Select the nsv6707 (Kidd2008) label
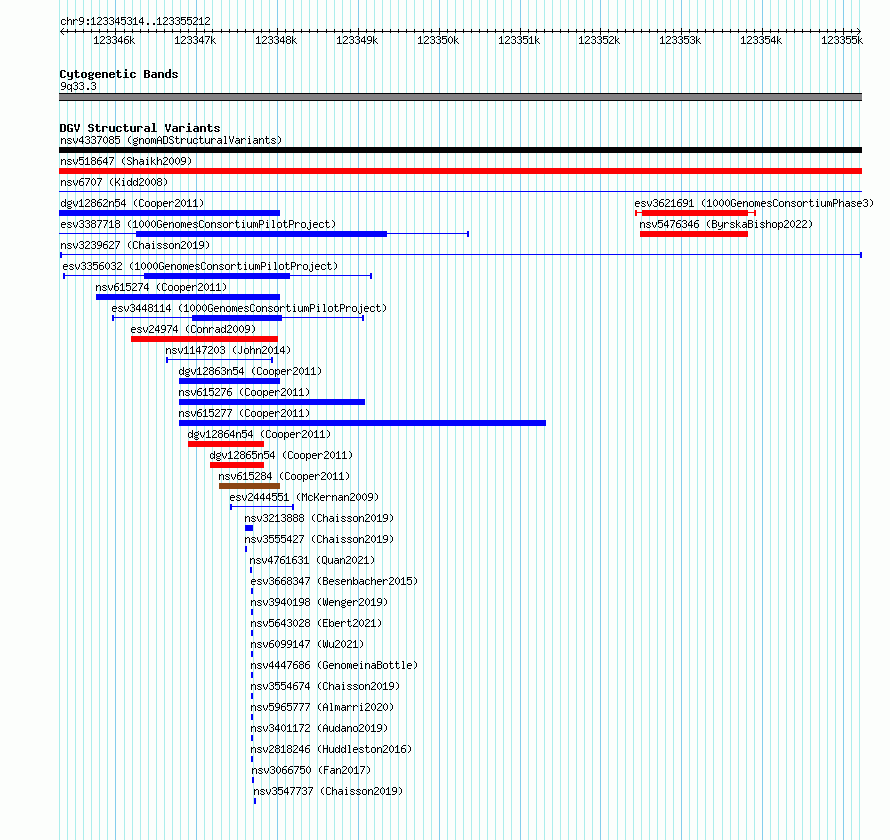The width and height of the screenshot is (890, 840). click(114, 182)
